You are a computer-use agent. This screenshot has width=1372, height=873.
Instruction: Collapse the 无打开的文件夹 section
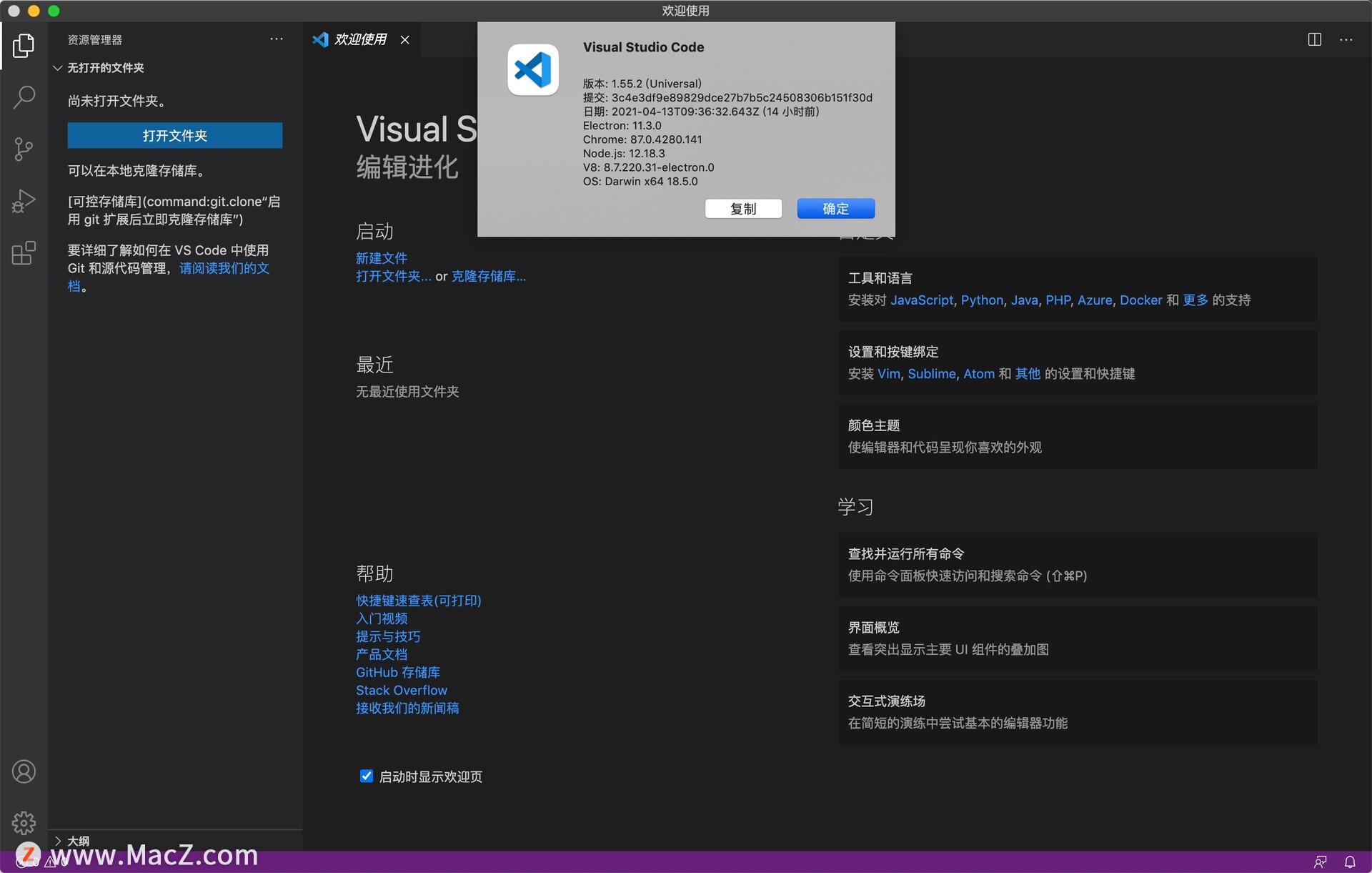point(105,68)
